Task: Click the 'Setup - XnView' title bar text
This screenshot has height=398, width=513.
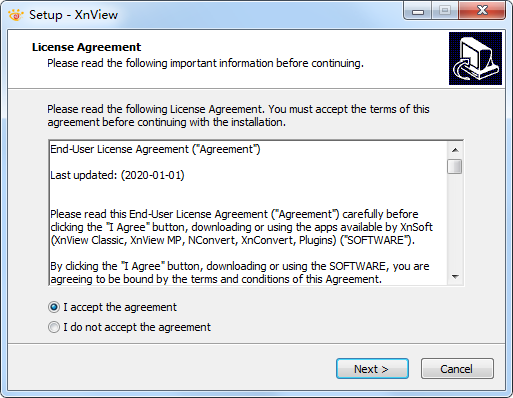Action: pyautogui.click(x=73, y=15)
